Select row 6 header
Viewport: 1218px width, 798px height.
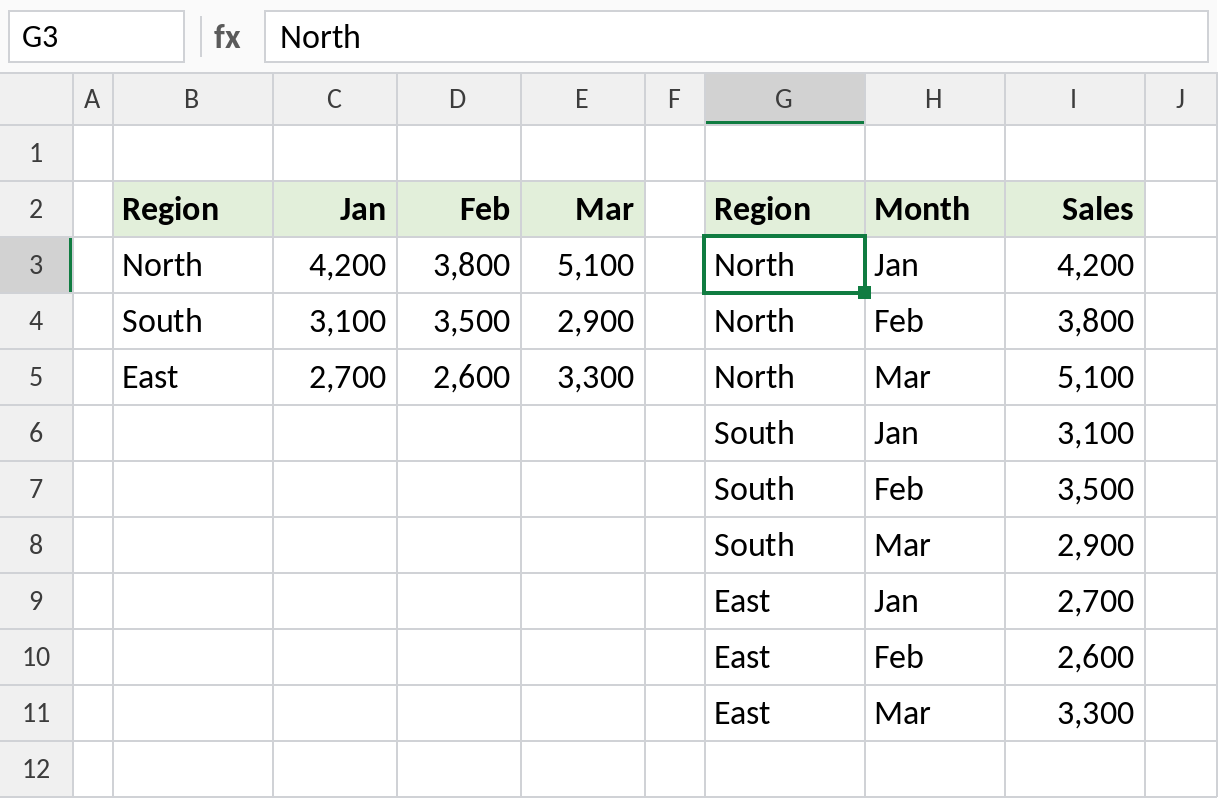(37, 433)
